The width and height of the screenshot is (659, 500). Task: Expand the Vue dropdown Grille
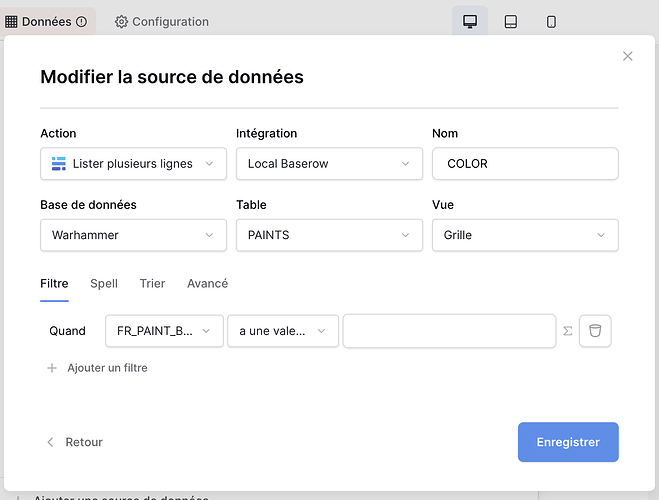525,236
